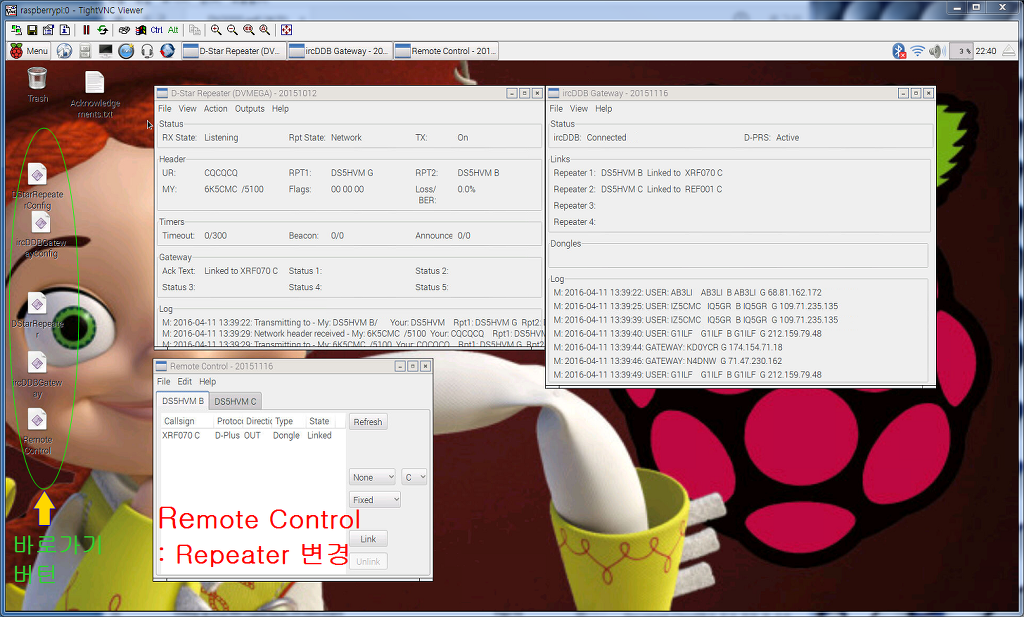Select the DS5HVM B tab
The width and height of the screenshot is (1024, 617).
pos(183,401)
